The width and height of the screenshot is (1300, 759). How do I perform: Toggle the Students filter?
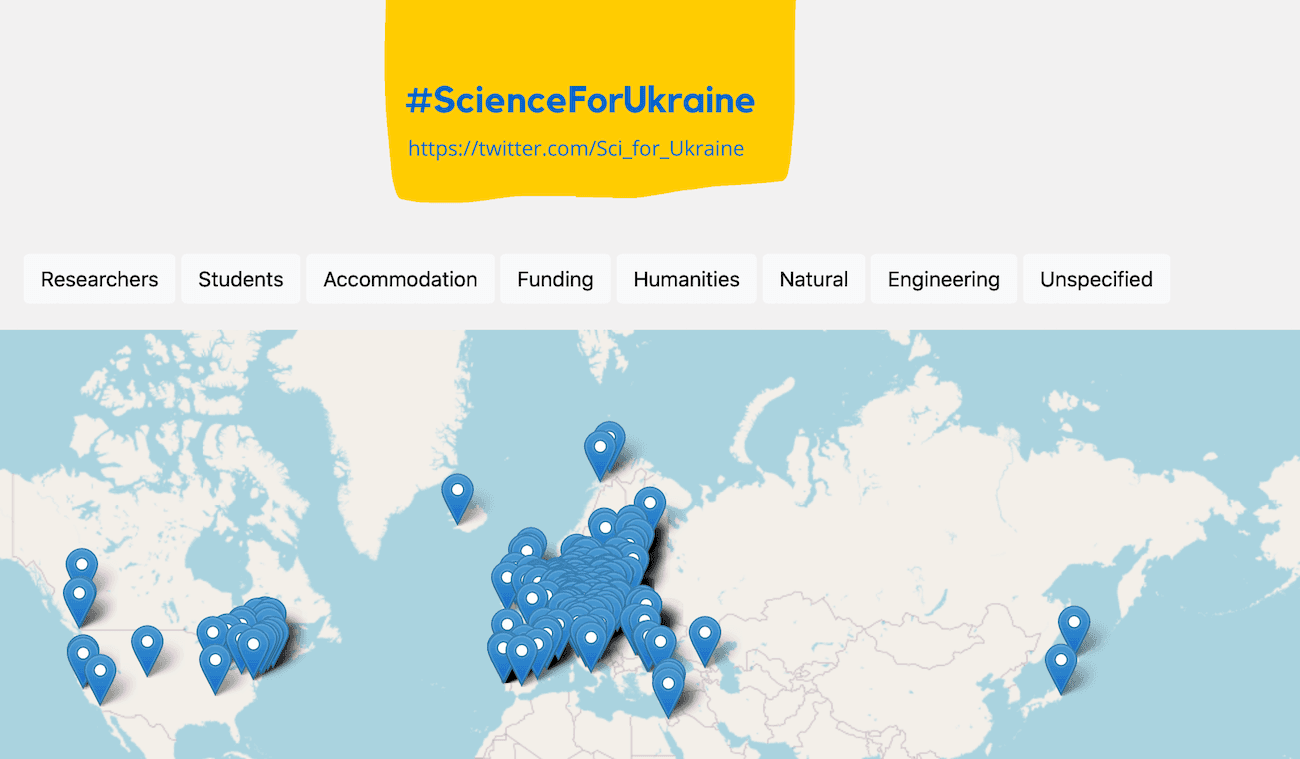pos(241,279)
